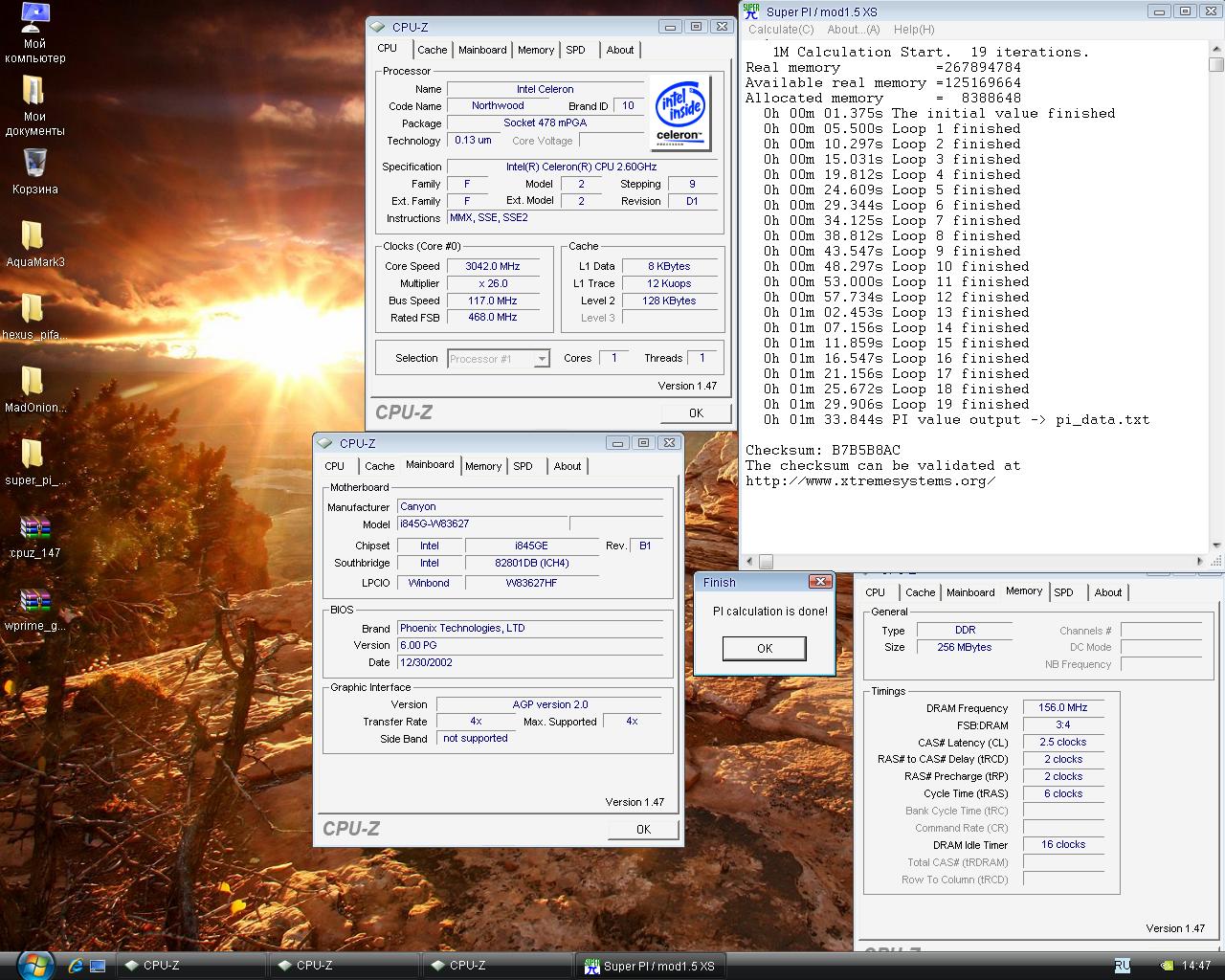This screenshot has height=980, width=1225.
Task: Launch Internet Explorer from quick launch
Action: 77,966
